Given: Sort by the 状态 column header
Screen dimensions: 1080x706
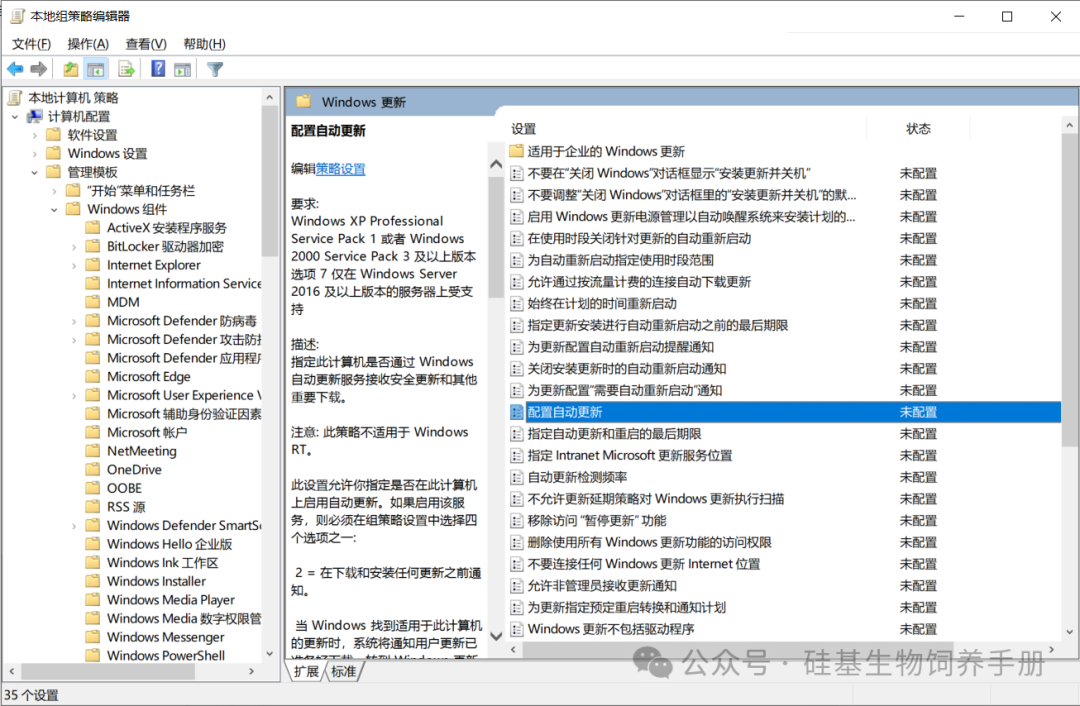Looking at the screenshot, I should point(918,129).
